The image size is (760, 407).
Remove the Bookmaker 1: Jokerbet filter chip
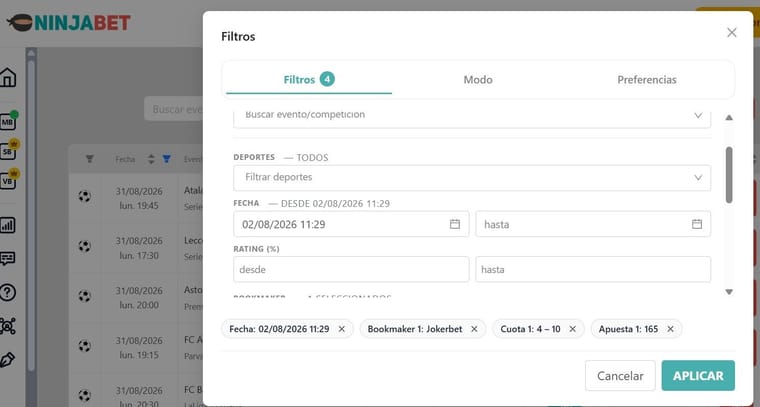click(x=474, y=329)
